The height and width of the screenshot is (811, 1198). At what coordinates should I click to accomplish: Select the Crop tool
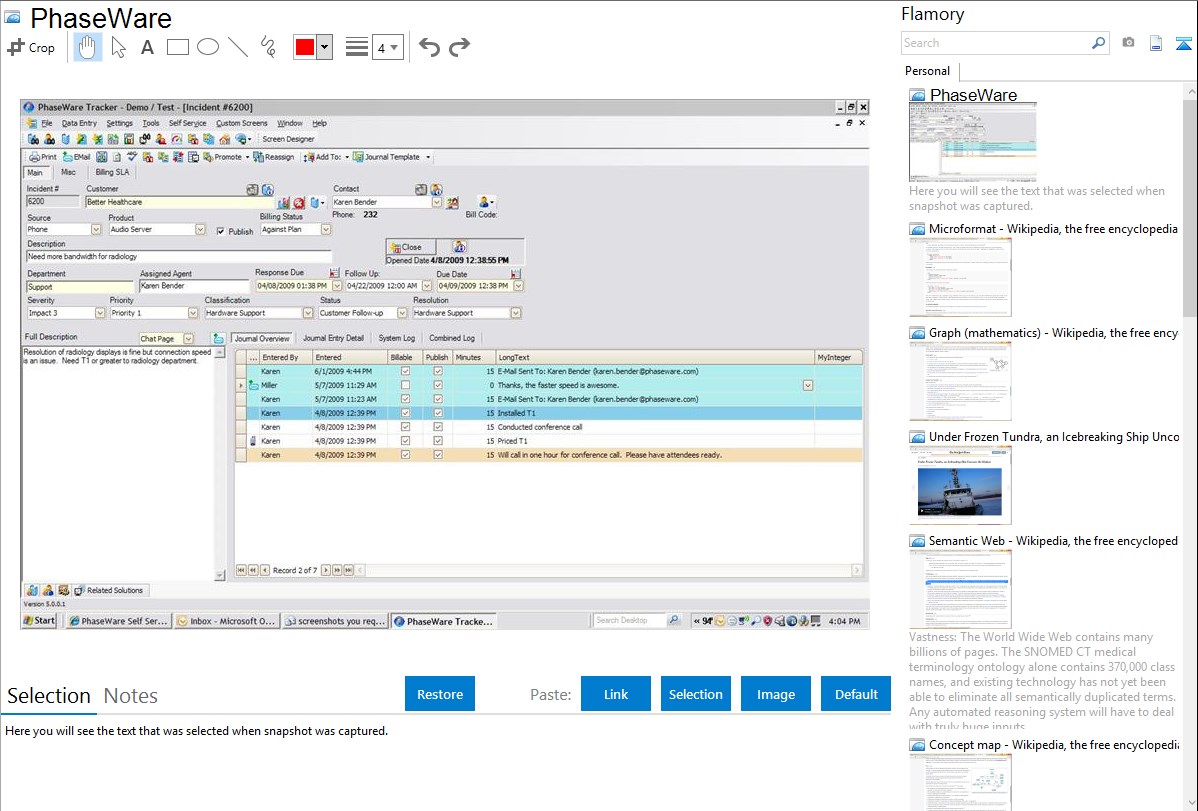click(31, 47)
